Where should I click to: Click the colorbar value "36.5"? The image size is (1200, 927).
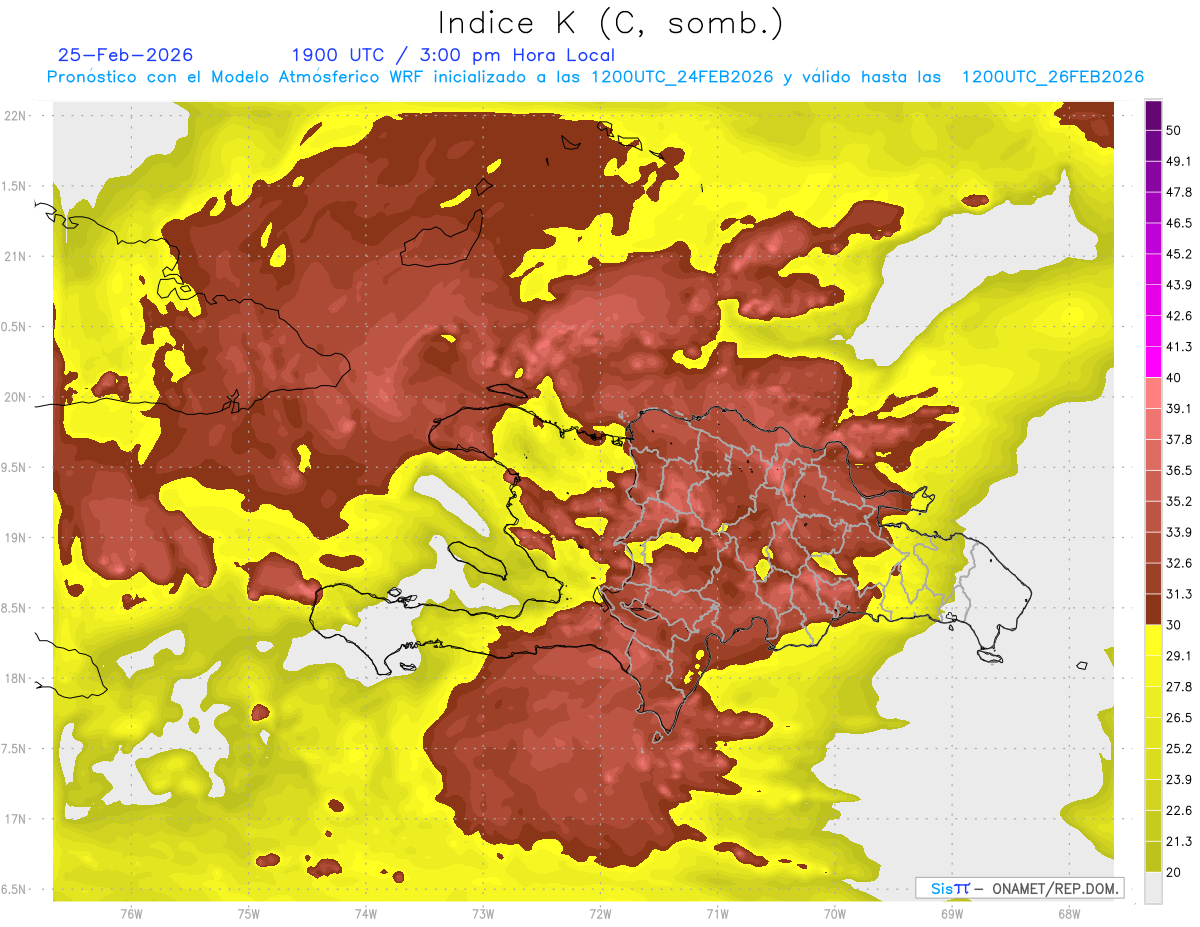pyautogui.click(x=1179, y=470)
